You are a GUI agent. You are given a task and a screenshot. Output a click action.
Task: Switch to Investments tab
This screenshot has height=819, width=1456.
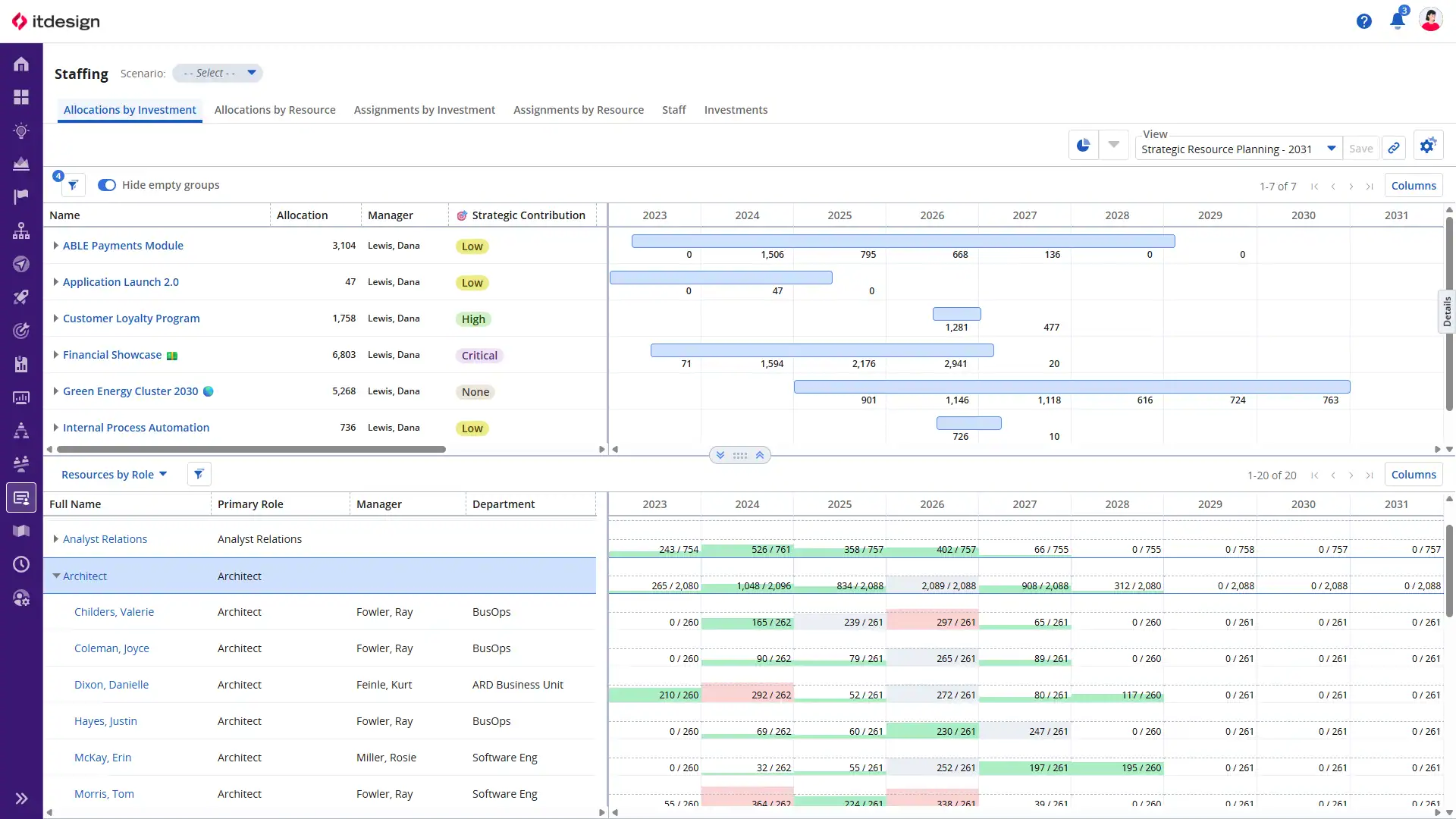click(736, 110)
